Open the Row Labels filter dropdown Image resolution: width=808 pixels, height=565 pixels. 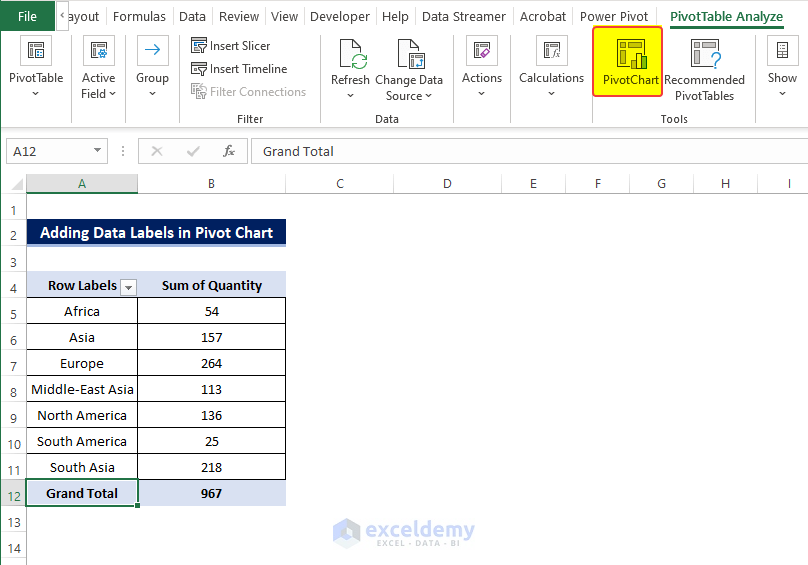(x=128, y=287)
